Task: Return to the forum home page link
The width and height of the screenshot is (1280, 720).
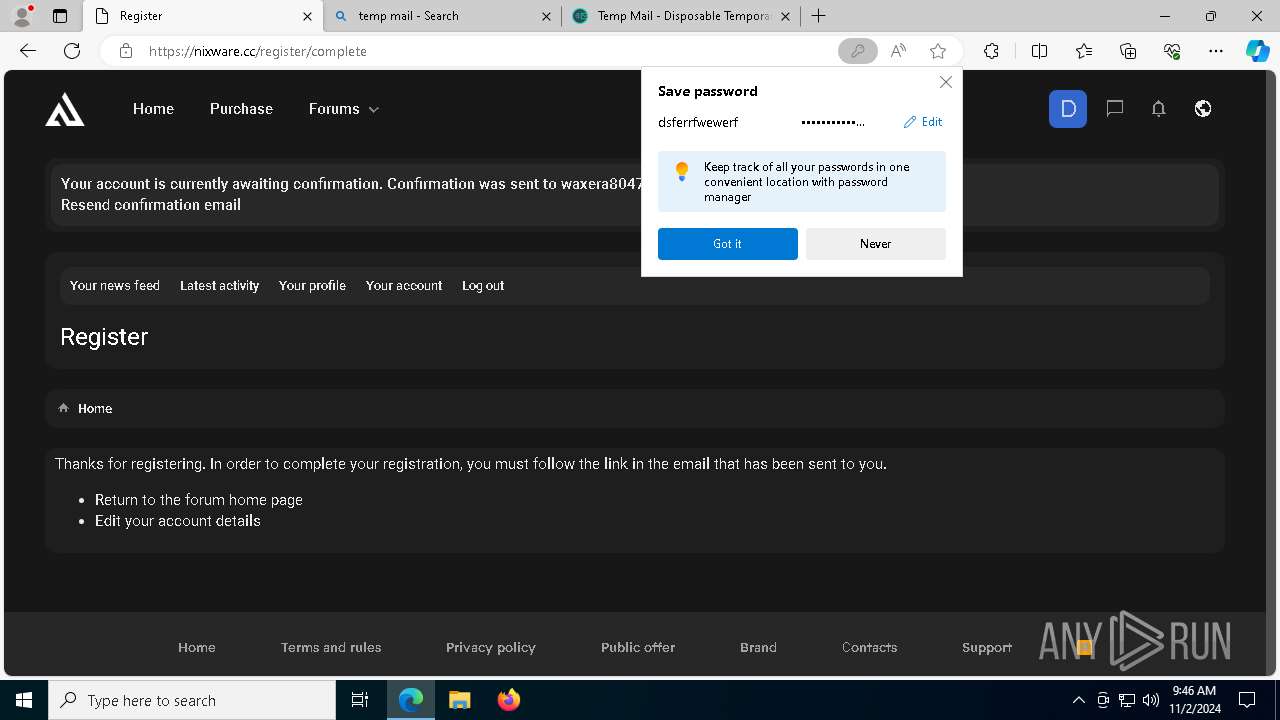Action: click(199, 500)
